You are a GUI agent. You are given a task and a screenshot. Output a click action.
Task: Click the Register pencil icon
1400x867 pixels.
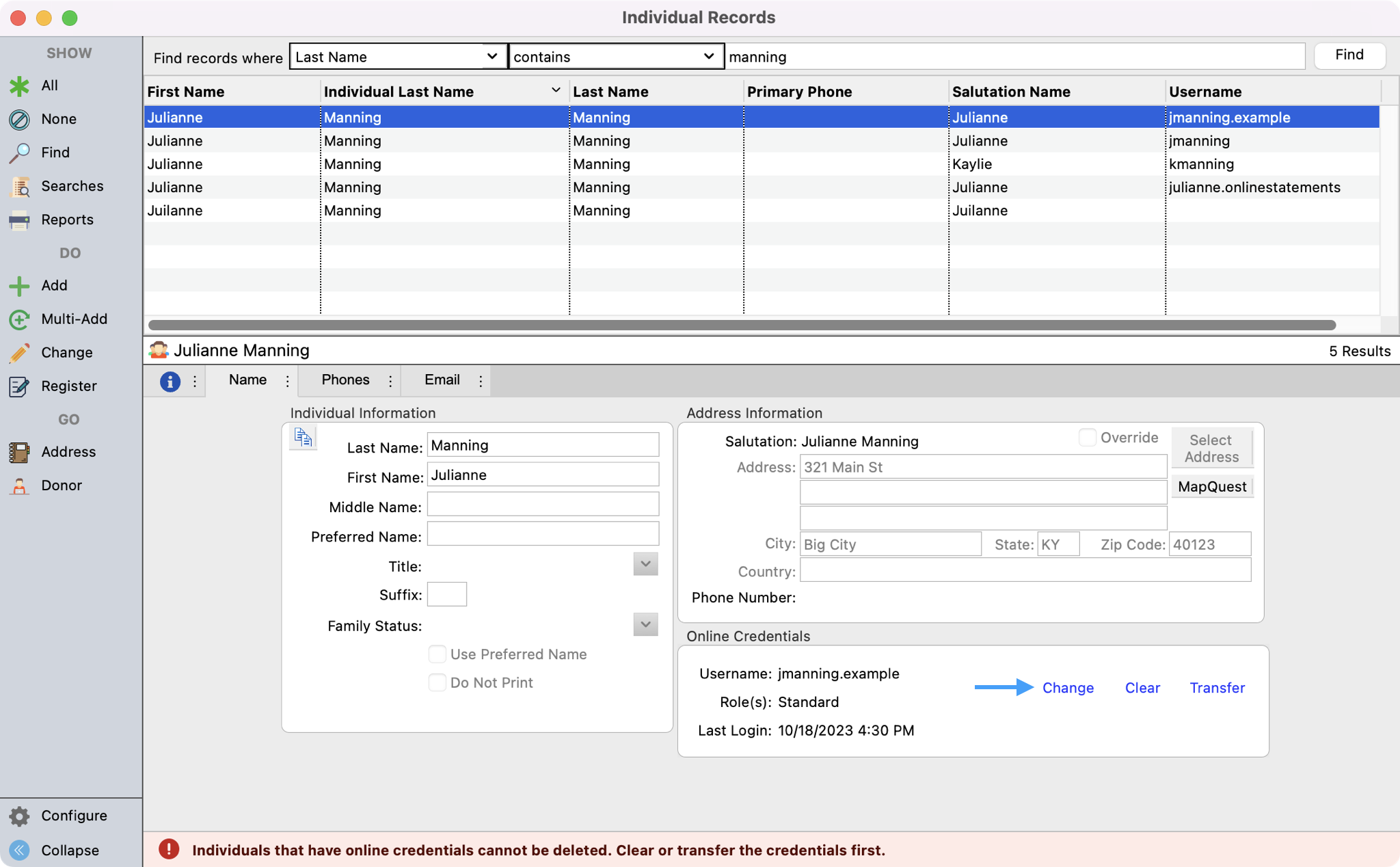pos(19,386)
